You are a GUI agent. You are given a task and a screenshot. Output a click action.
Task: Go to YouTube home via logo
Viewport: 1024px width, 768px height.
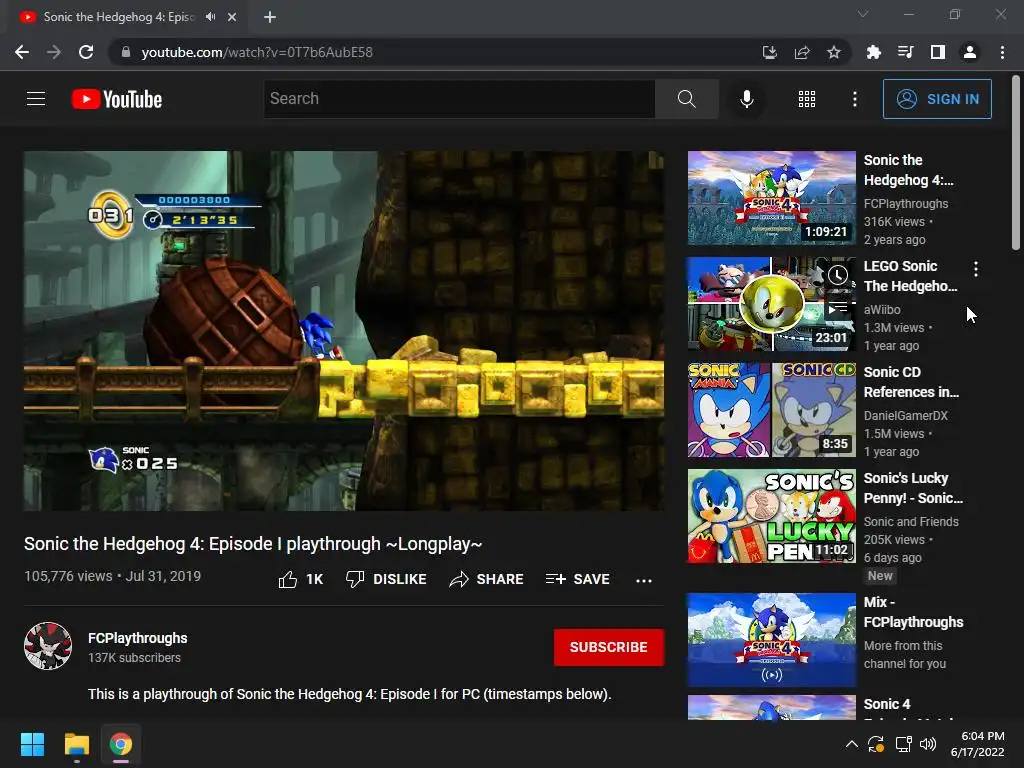click(117, 99)
